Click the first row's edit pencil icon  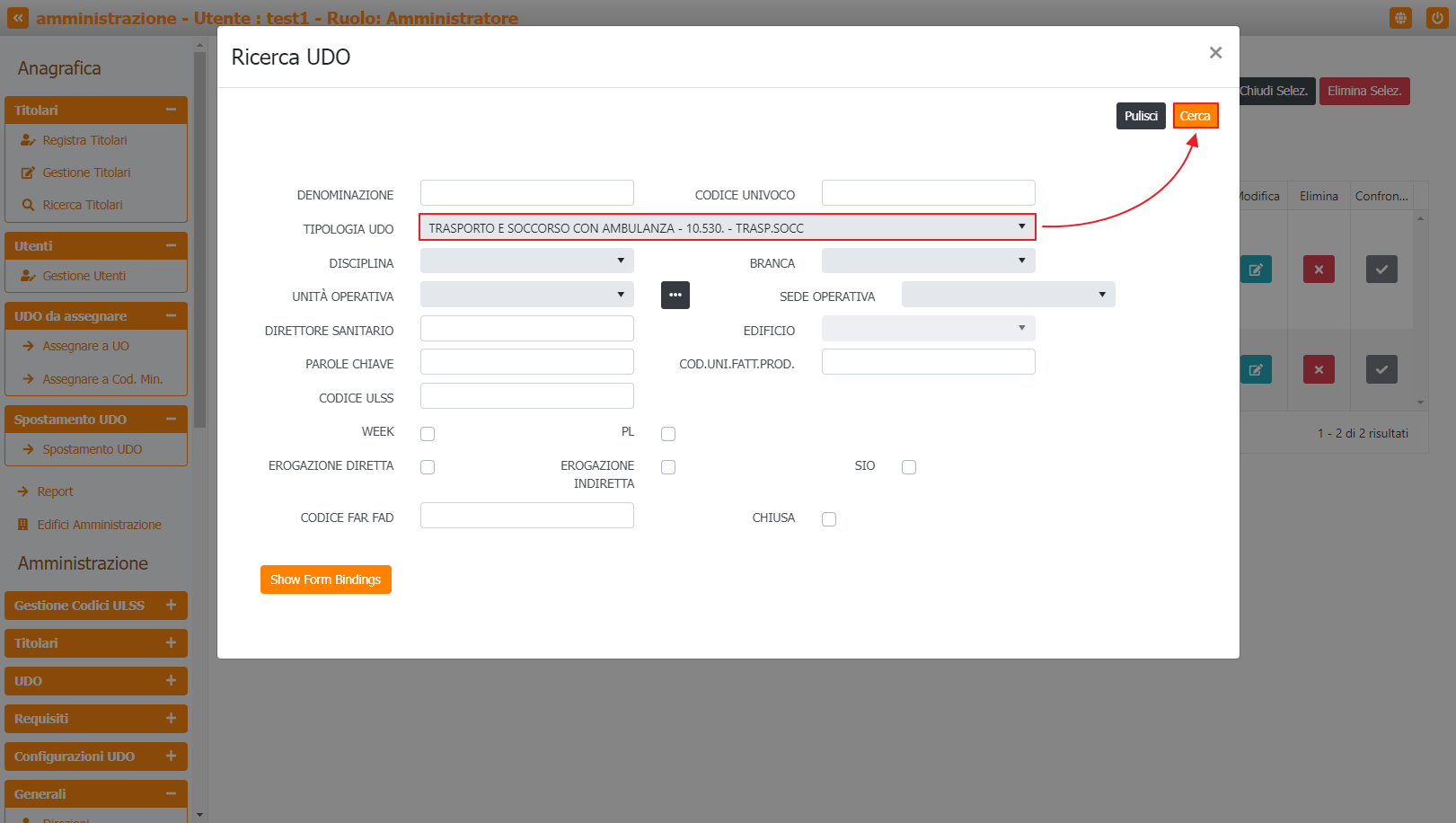pos(1255,270)
